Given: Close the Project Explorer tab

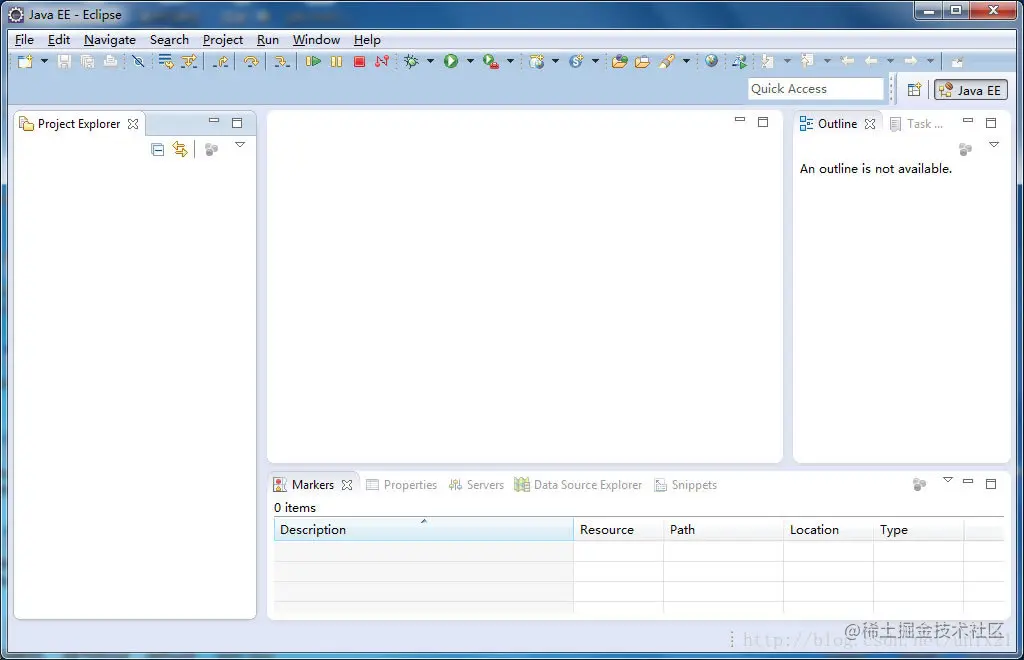Looking at the screenshot, I should click(x=133, y=124).
